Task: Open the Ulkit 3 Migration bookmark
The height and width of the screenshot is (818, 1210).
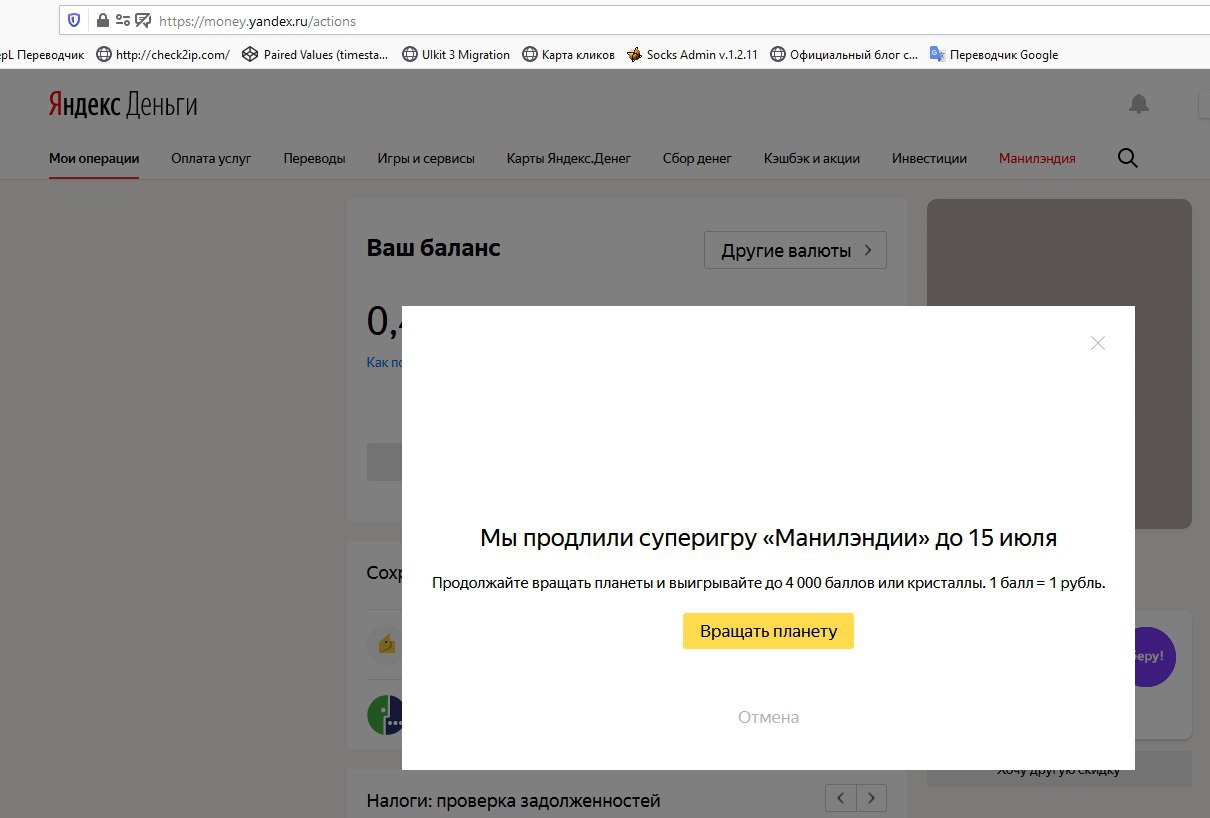Action: coord(456,55)
